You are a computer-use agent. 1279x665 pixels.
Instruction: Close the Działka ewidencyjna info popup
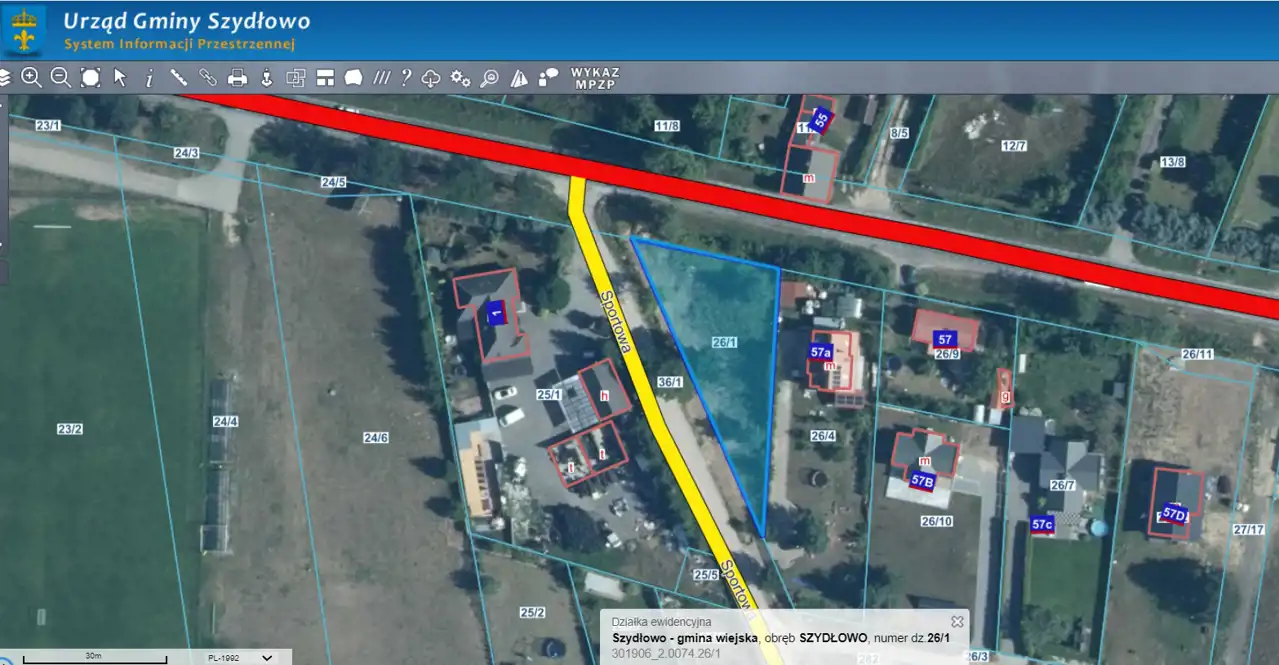[x=957, y=621]
